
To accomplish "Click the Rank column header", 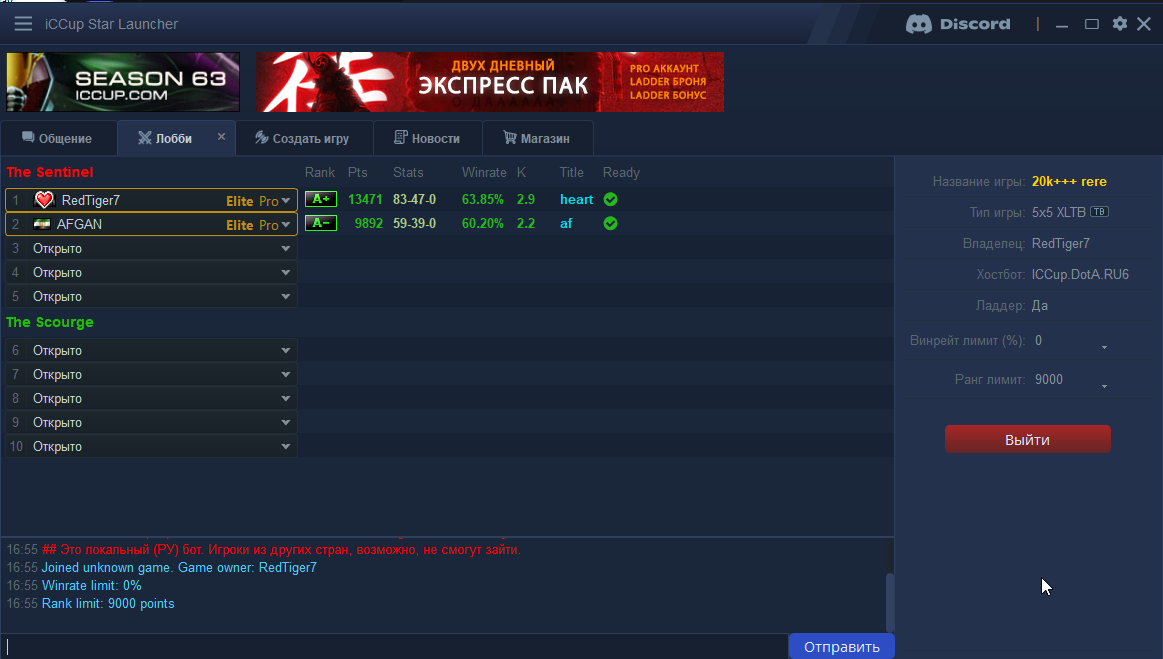I will point(320,172).
